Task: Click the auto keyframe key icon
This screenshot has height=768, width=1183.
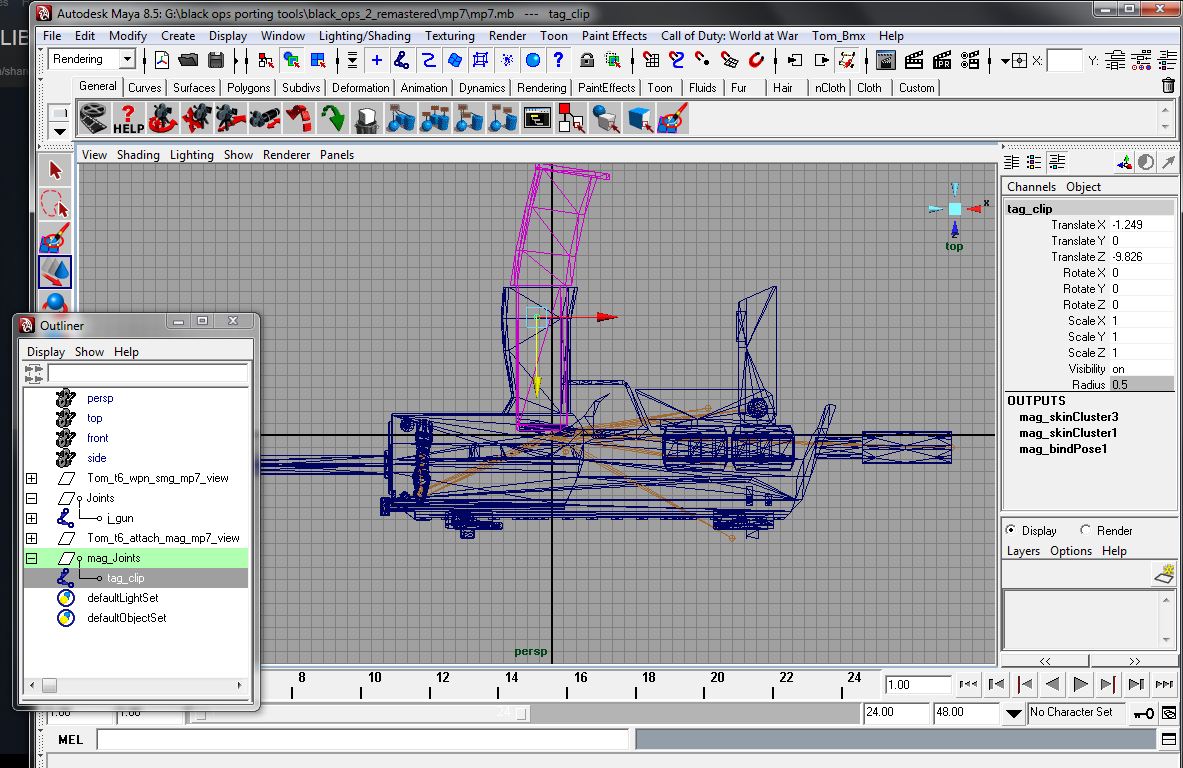Action: 1145,713
